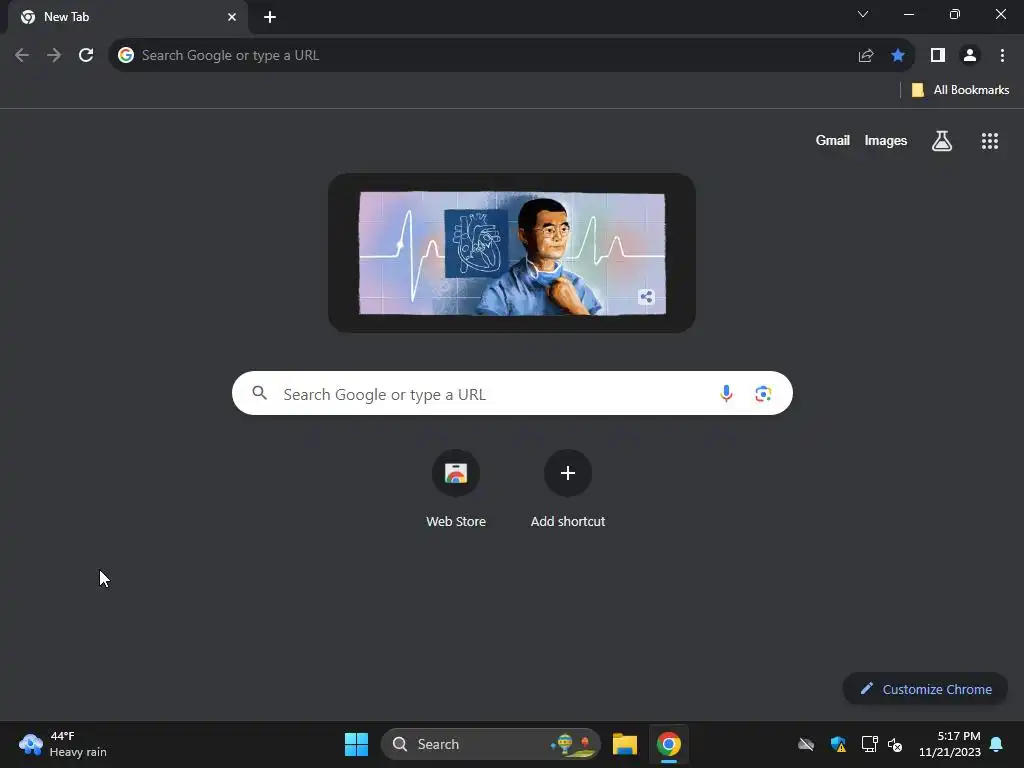Image resolution: width=1024 pixels, height=768 pixels.
Task: Open the Windows Start menu
Action: (x=356, y=744)
